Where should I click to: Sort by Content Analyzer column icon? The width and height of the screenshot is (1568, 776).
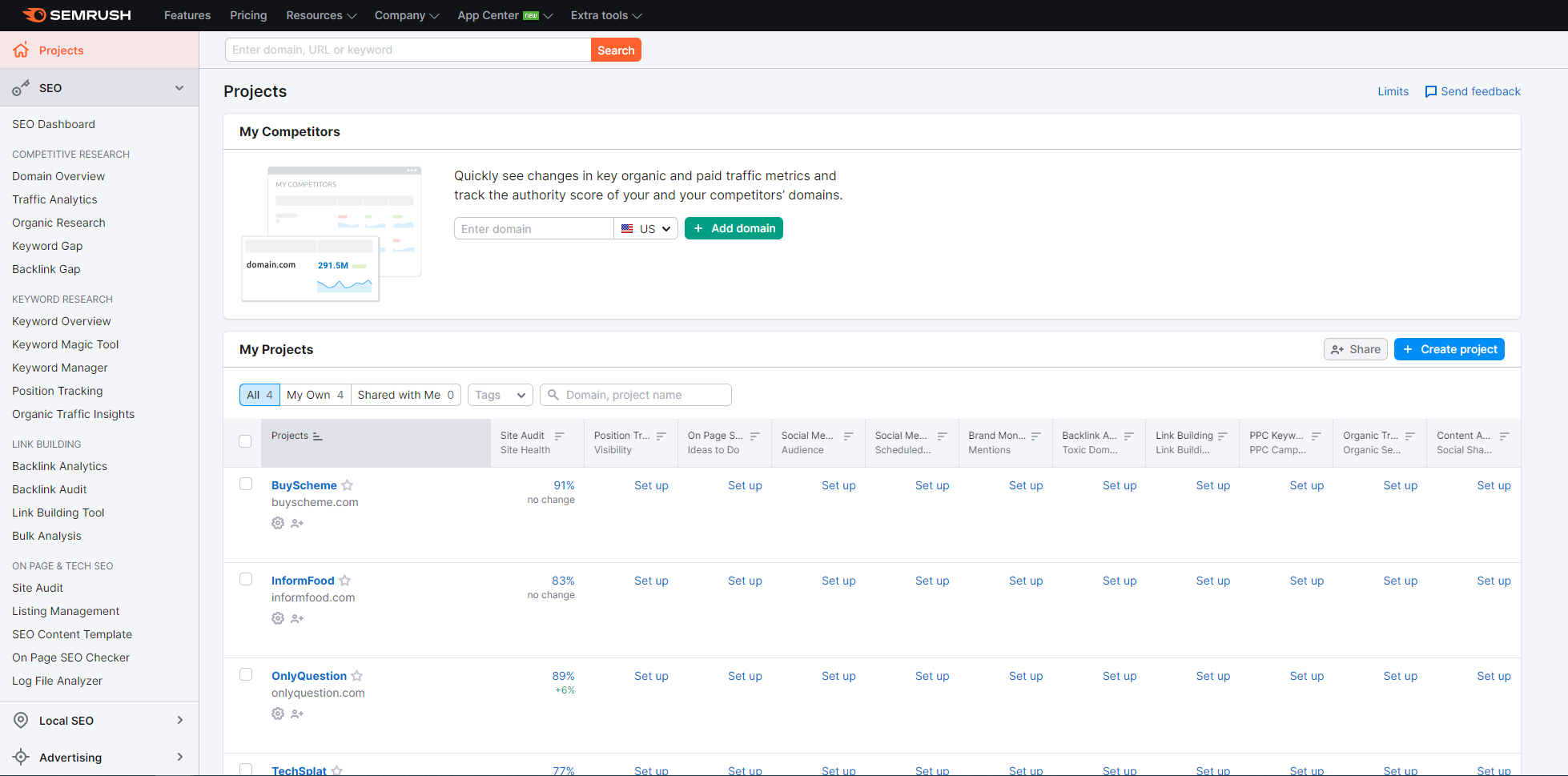[1504, 436]
